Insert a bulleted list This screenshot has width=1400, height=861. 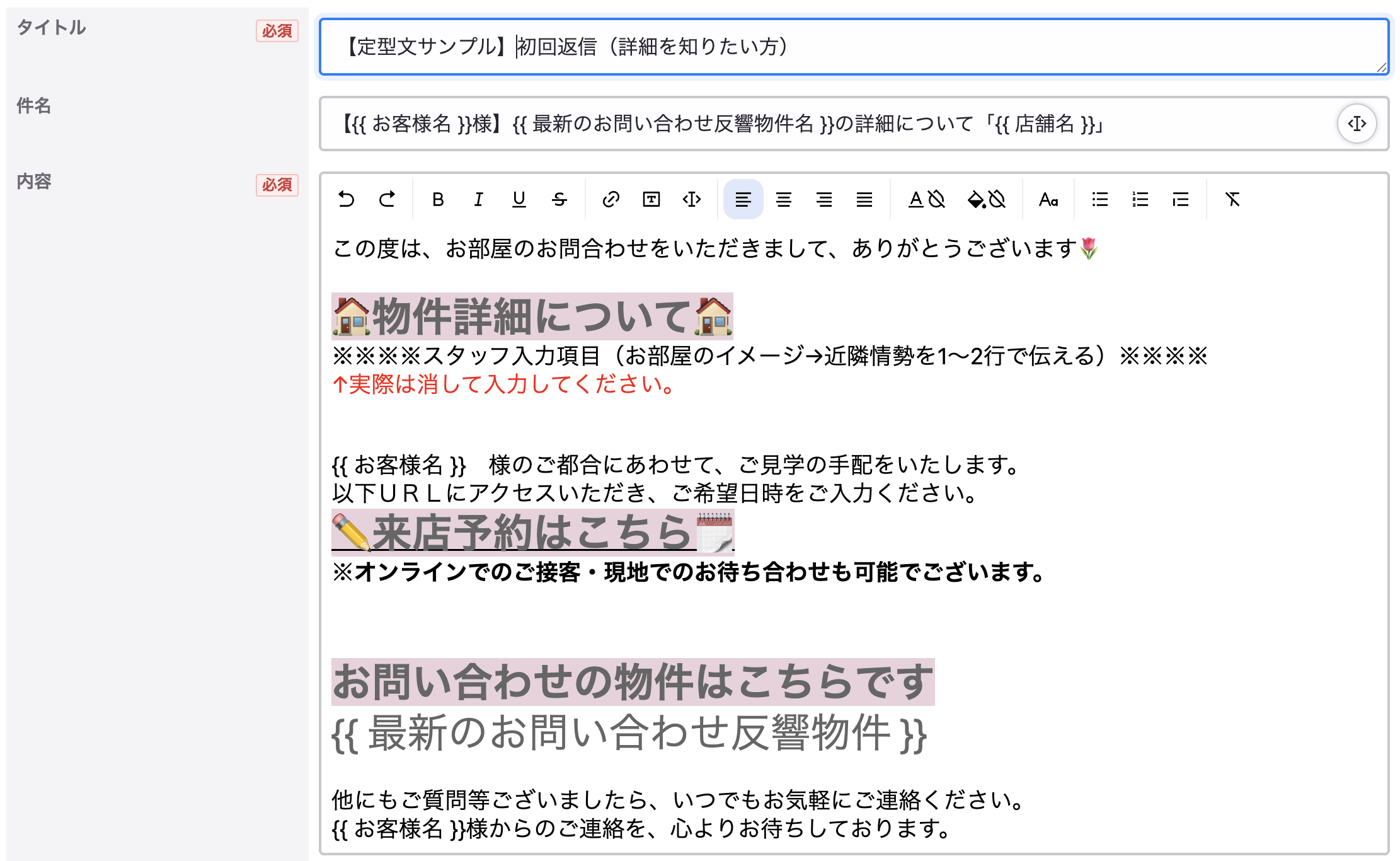(x=1099, y=199)
